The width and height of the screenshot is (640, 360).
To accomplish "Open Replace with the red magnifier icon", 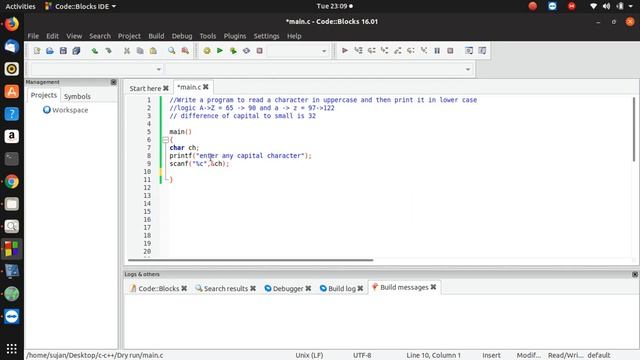I will [185, 51].
